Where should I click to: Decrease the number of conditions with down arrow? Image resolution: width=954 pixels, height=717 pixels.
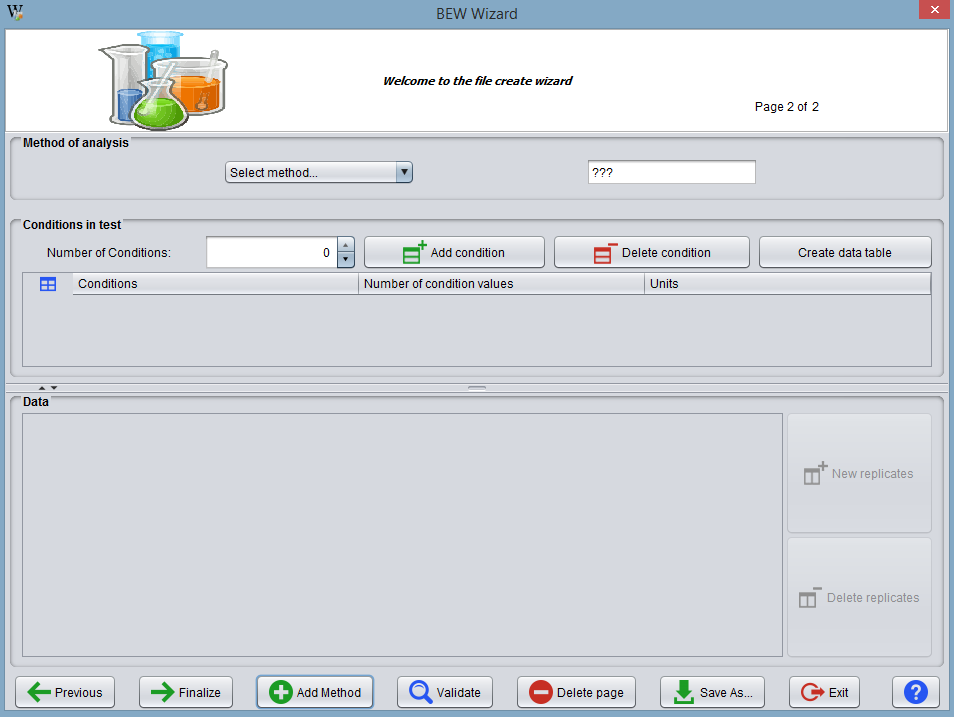[x=346, y=260]
